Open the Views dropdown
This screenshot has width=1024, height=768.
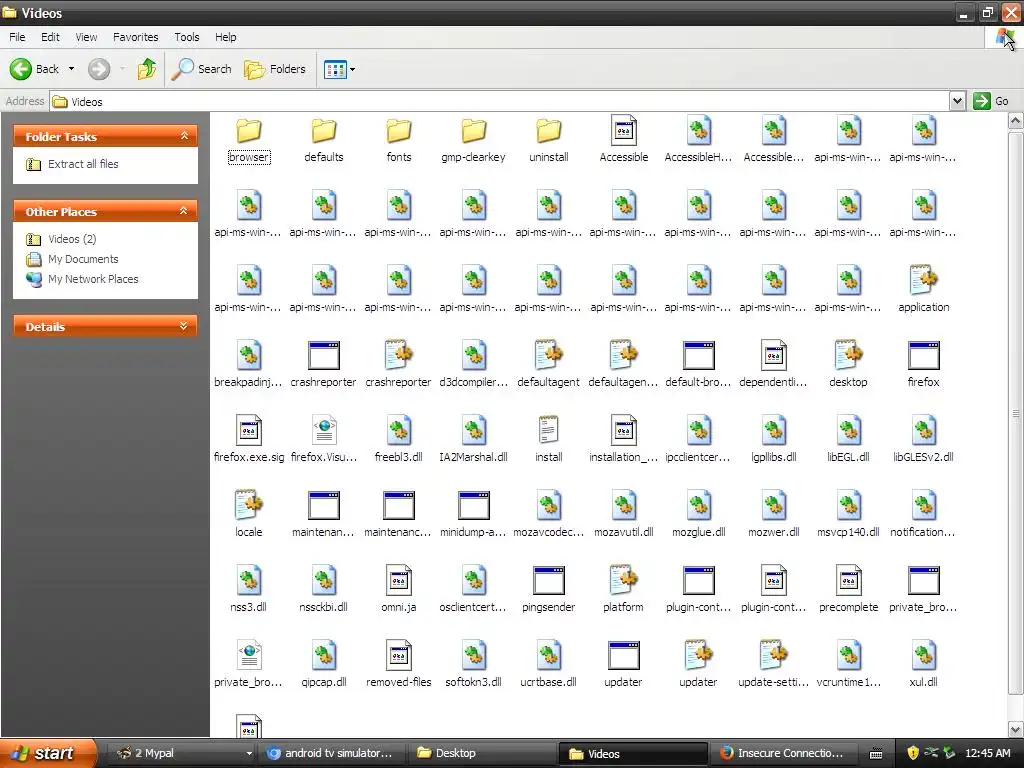340,69
